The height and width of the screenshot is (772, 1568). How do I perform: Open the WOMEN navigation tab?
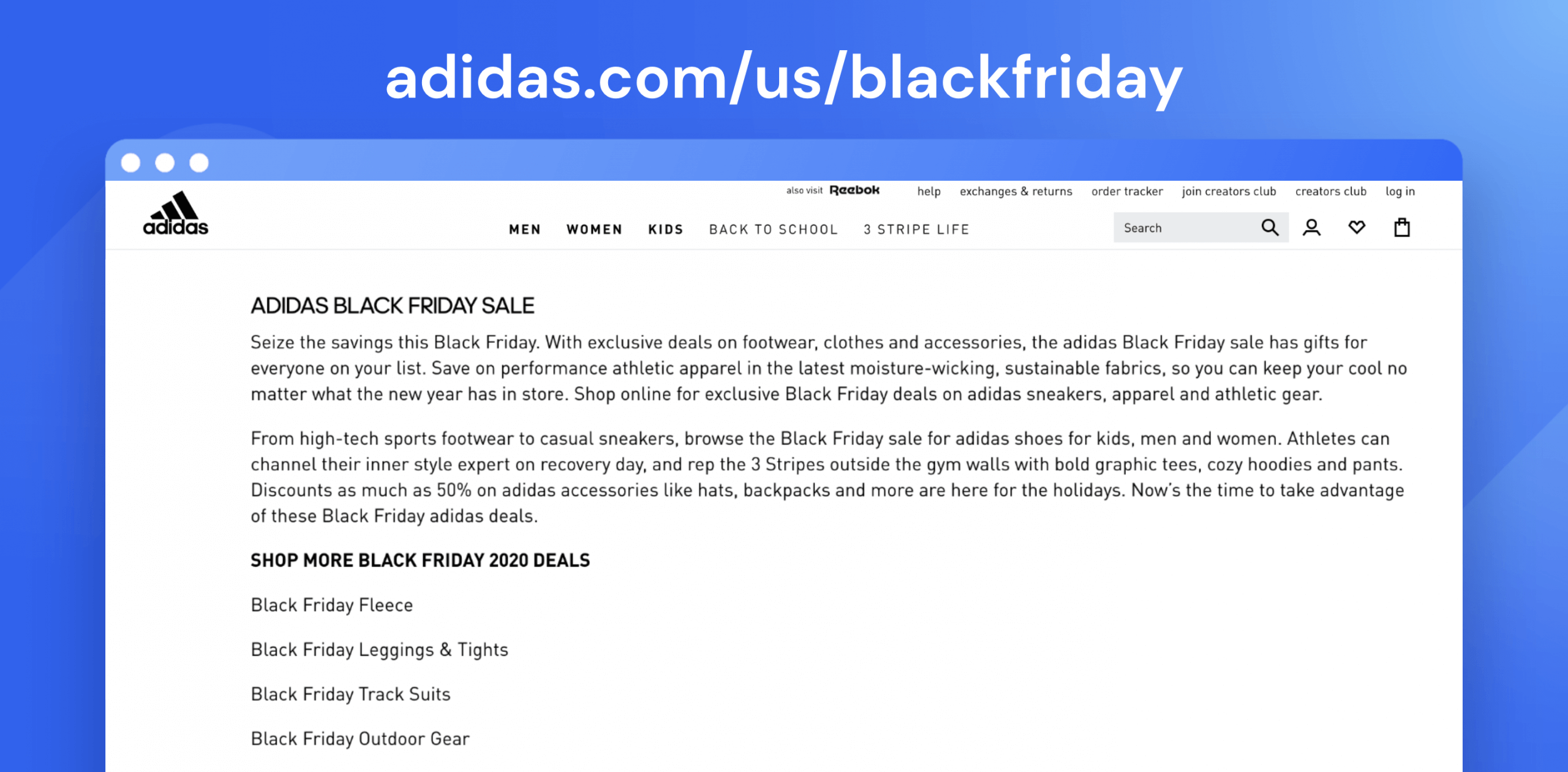click(x=594, y=229)
